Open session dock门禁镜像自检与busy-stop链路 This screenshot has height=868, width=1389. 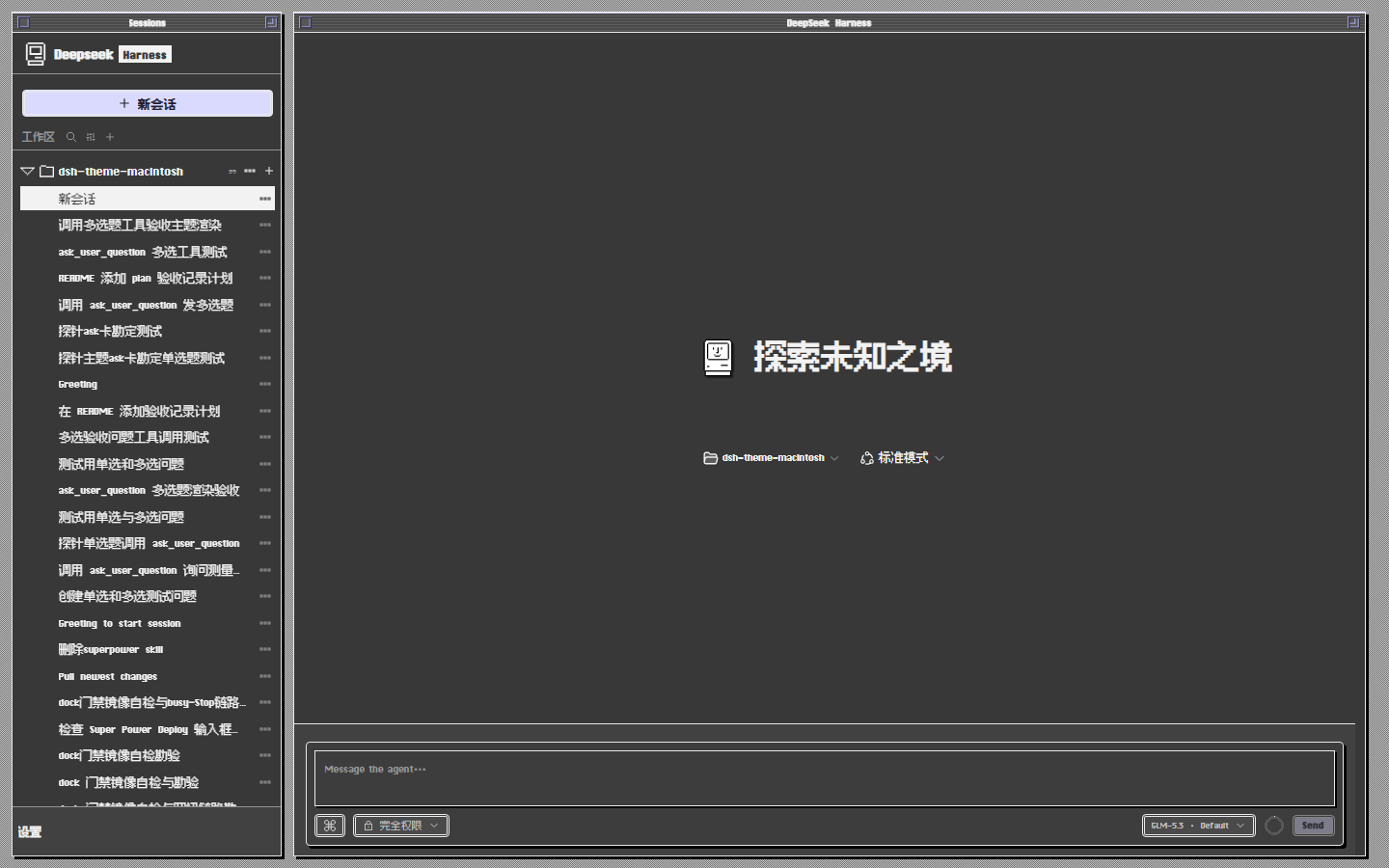[148, 702]
